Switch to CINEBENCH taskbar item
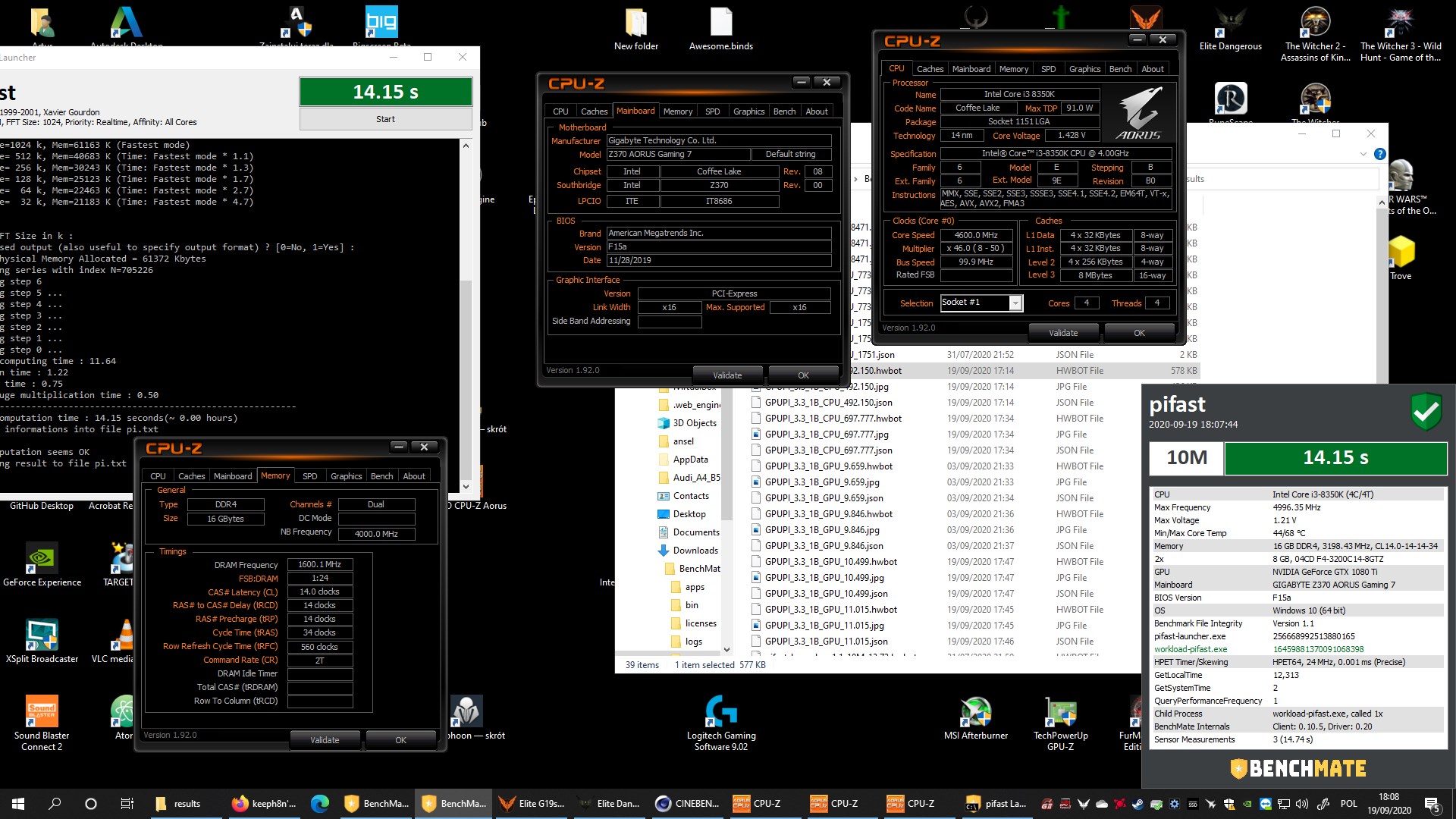This screenshot has height=819, width=1456. (x=686, y=804)
